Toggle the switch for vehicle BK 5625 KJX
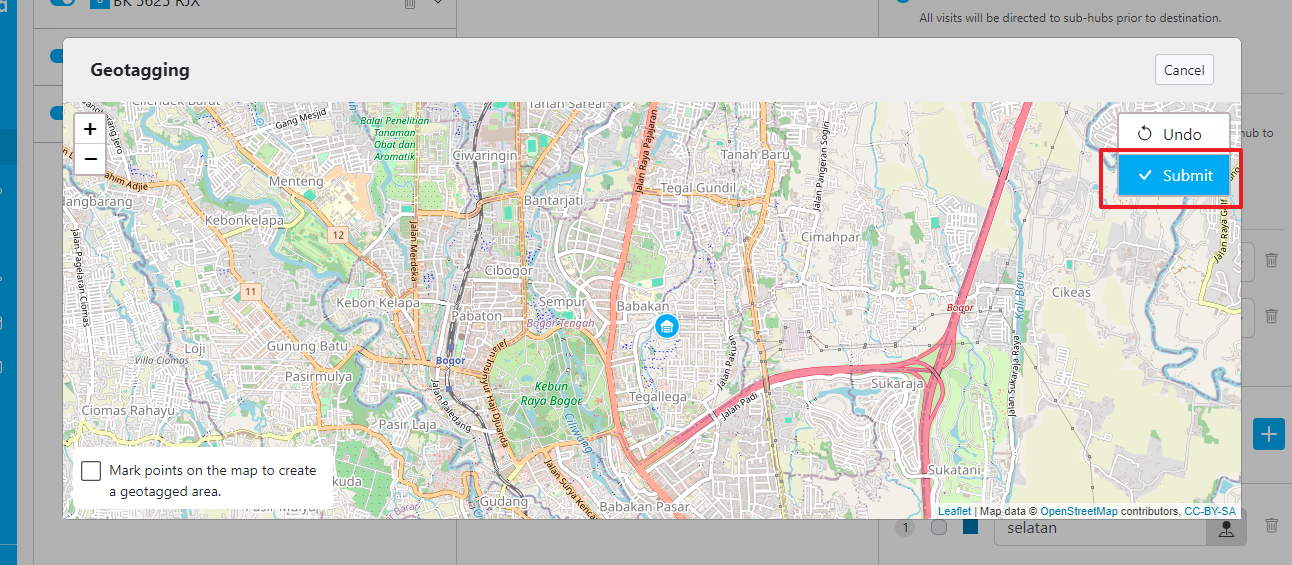This screenshot has height=565, width=1292. (x=62, y=4)
